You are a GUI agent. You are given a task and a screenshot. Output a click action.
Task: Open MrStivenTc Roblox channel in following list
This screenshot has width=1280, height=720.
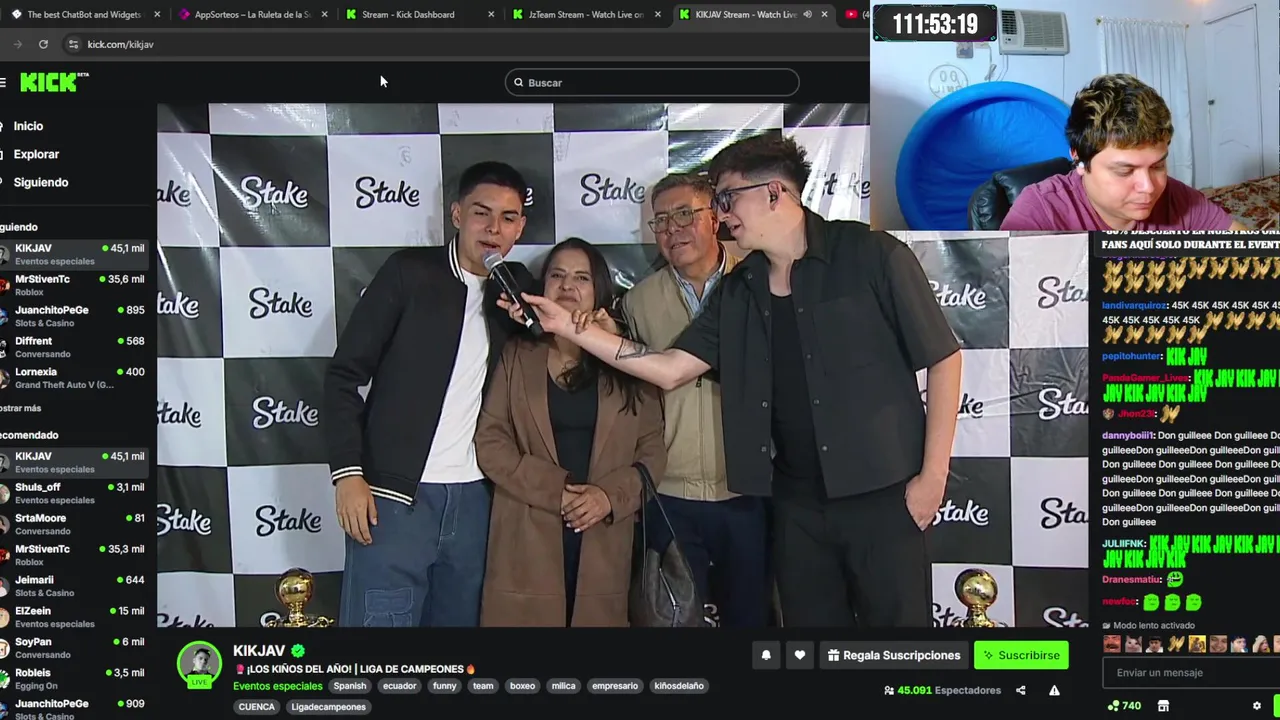(x=75, y=285)
